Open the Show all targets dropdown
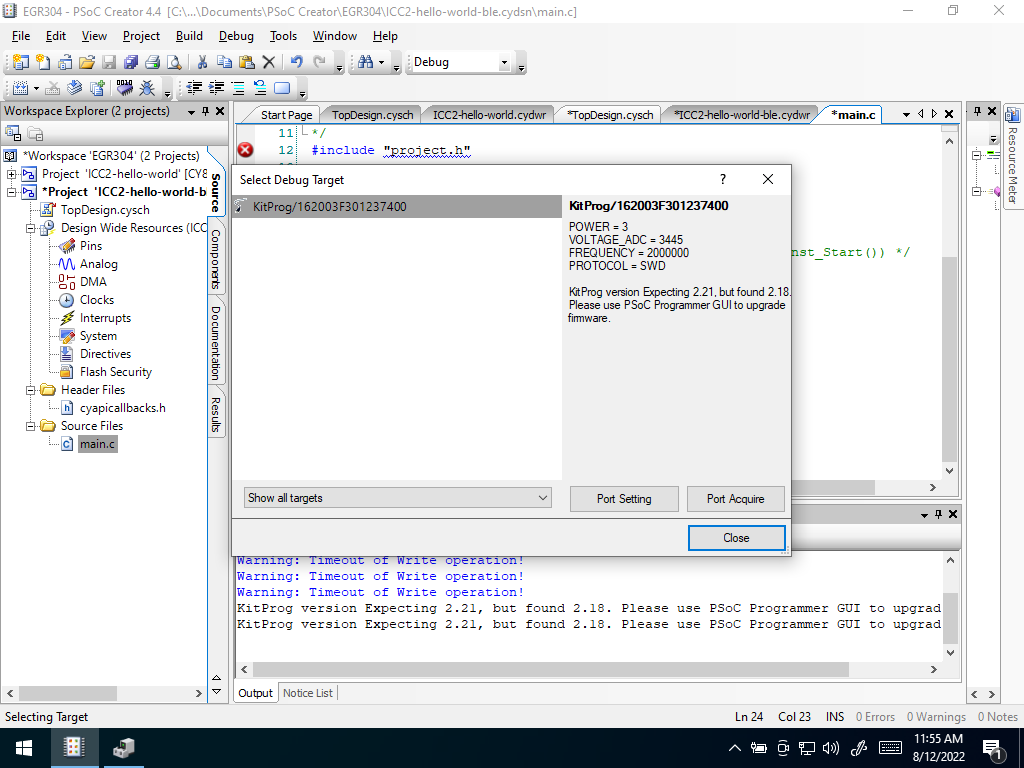The image size is (1024, 768). point(398,498)
